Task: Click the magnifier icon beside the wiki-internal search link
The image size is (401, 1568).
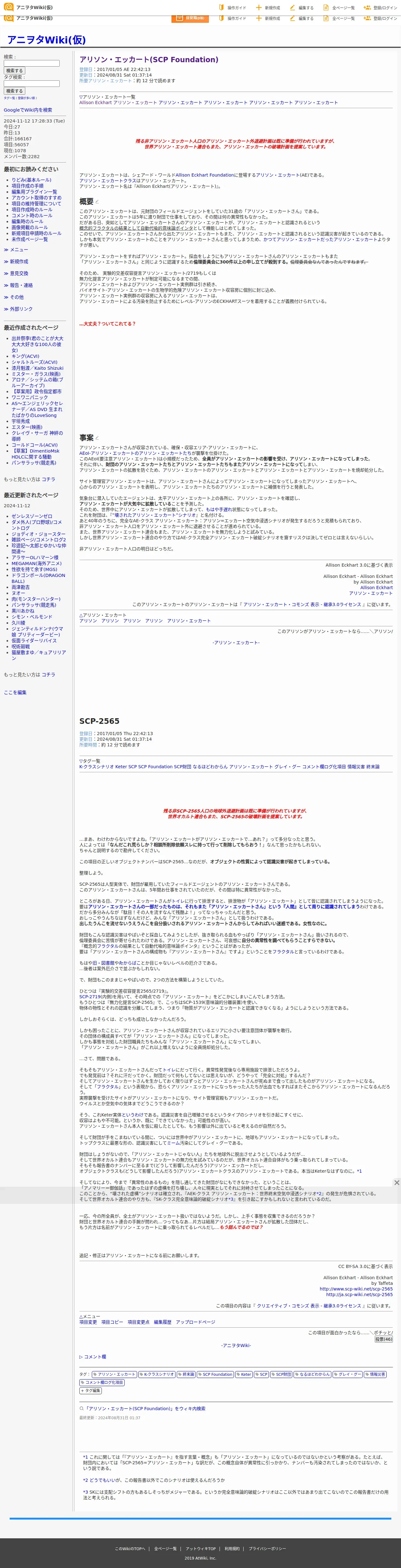Action: pos(82,1409)
